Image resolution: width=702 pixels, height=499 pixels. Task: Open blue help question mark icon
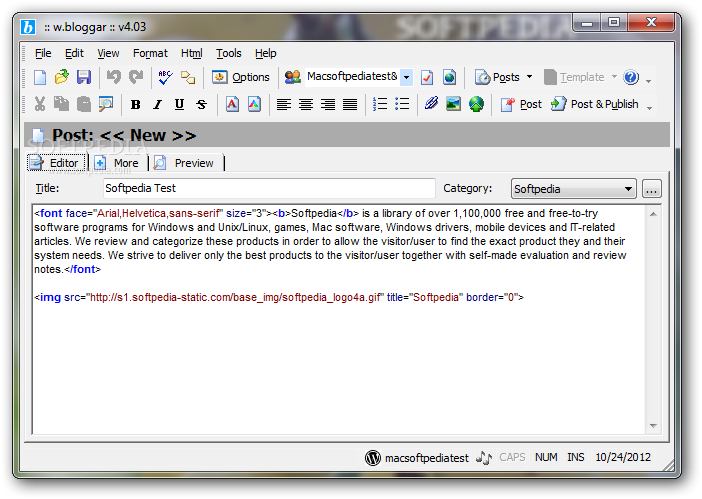tap(631, 77)
